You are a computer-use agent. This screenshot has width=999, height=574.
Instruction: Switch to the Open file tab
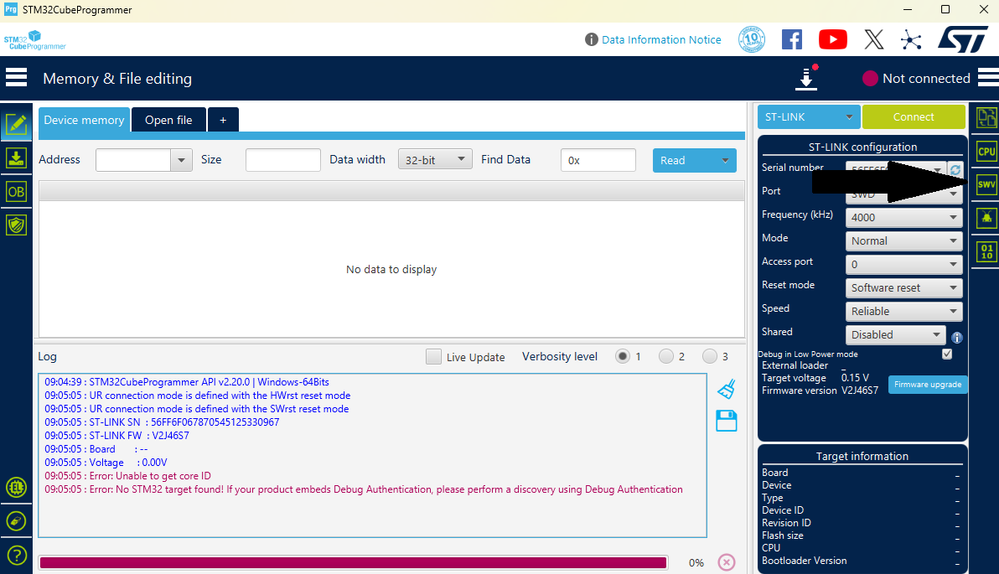pyautogui.click(x=169, y=120)
